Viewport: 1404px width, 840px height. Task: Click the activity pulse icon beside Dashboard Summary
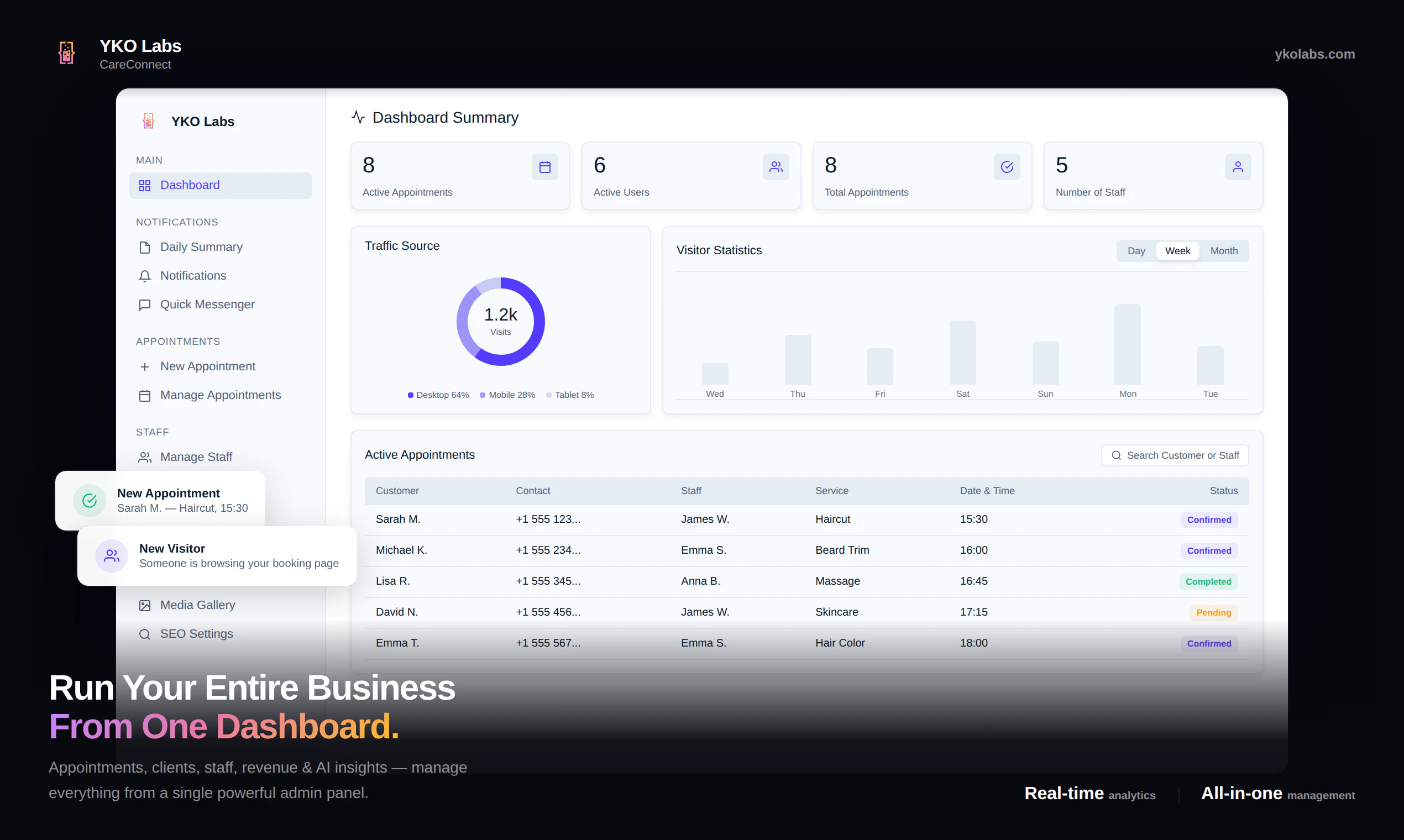pyautogui.click(x=358, y=117)
